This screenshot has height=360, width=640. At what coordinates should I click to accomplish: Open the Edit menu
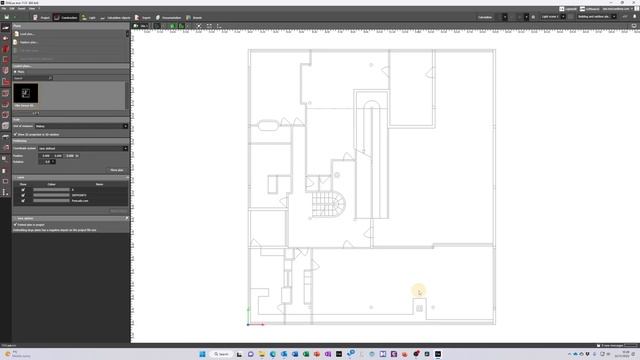pos(12,9)
